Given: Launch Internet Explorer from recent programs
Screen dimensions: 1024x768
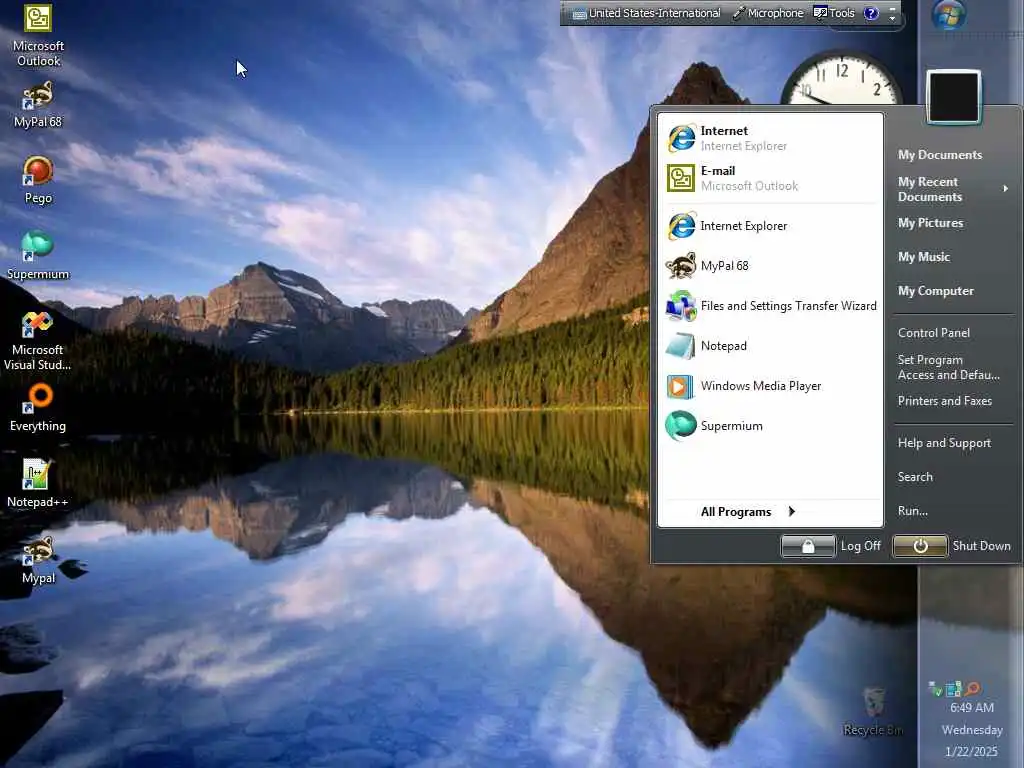Looking at the screenshot, I should click(771, 226).
